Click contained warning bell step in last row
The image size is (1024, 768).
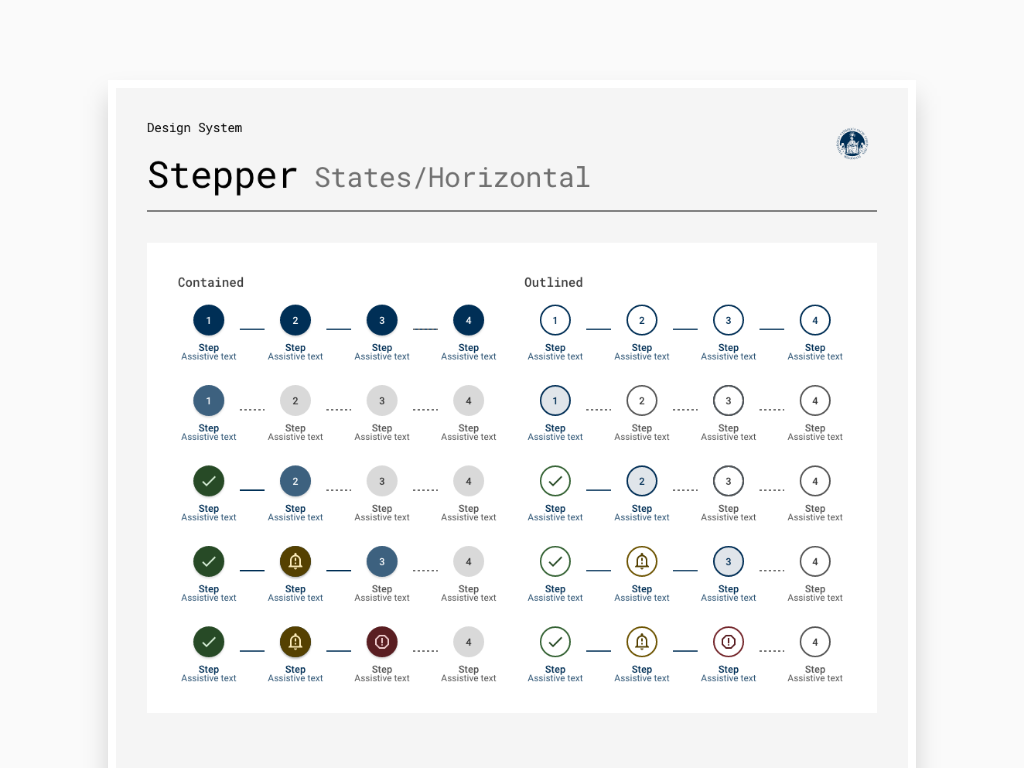(x=295, y=642)
